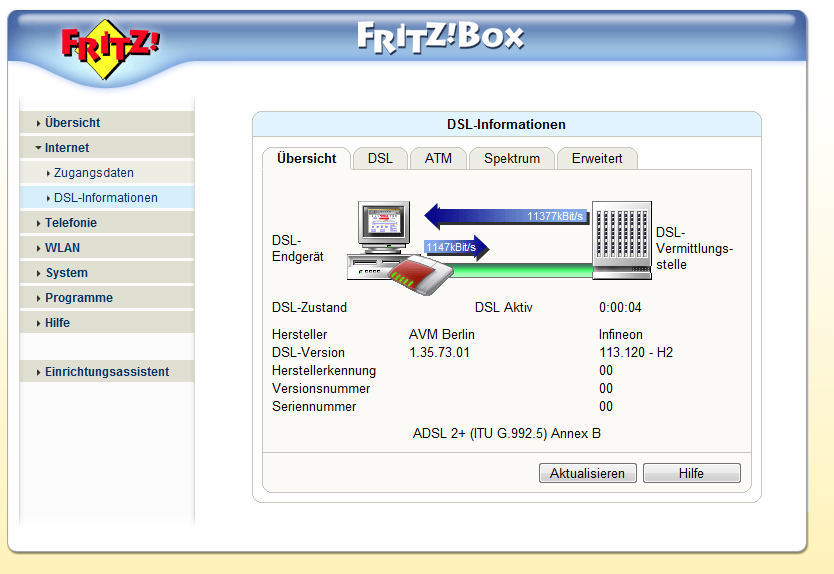Open the Einrichtungsassistent
Image resolution: width=834 pixels, height=574 pixels.
107,372
